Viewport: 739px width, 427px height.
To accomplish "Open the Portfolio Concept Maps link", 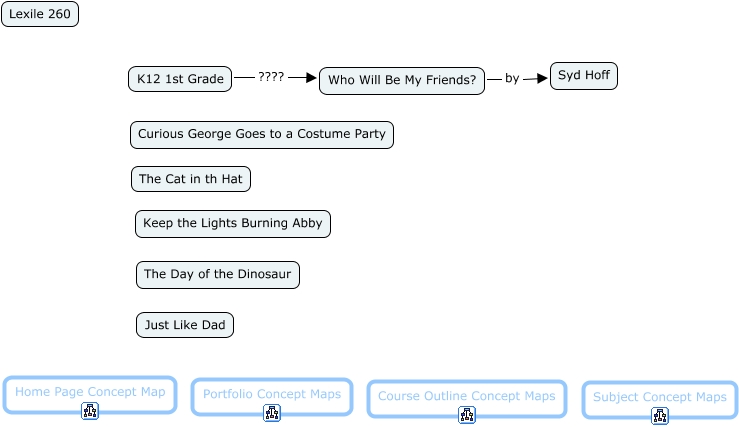I will [272, 394].
